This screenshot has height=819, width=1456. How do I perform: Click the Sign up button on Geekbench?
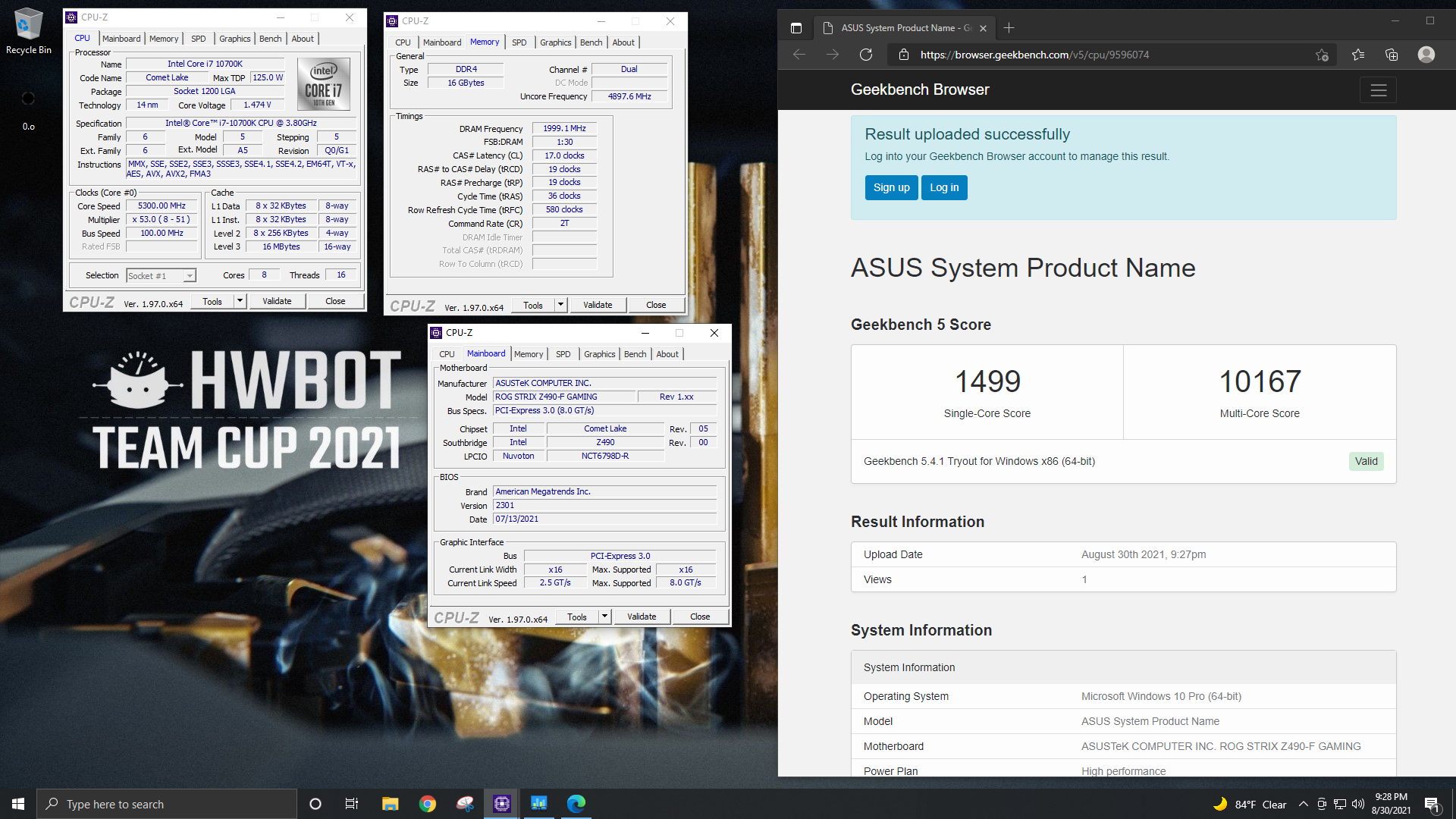891,188
